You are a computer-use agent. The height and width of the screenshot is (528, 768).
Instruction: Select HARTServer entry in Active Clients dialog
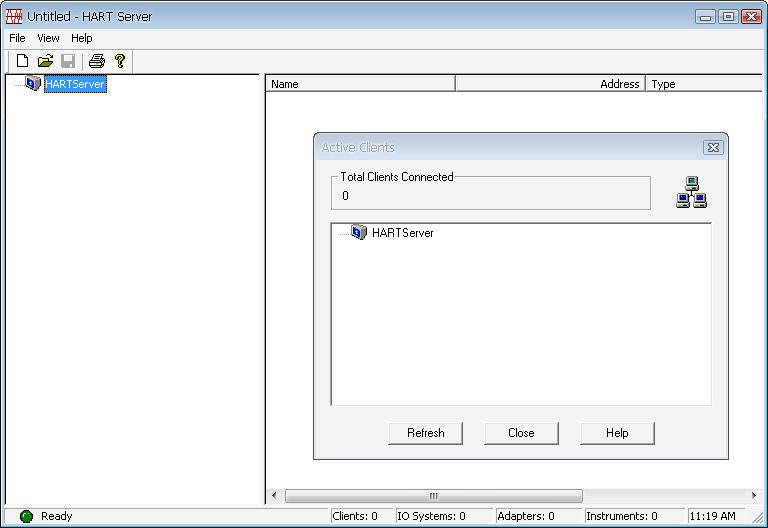[x=403, y=233]
